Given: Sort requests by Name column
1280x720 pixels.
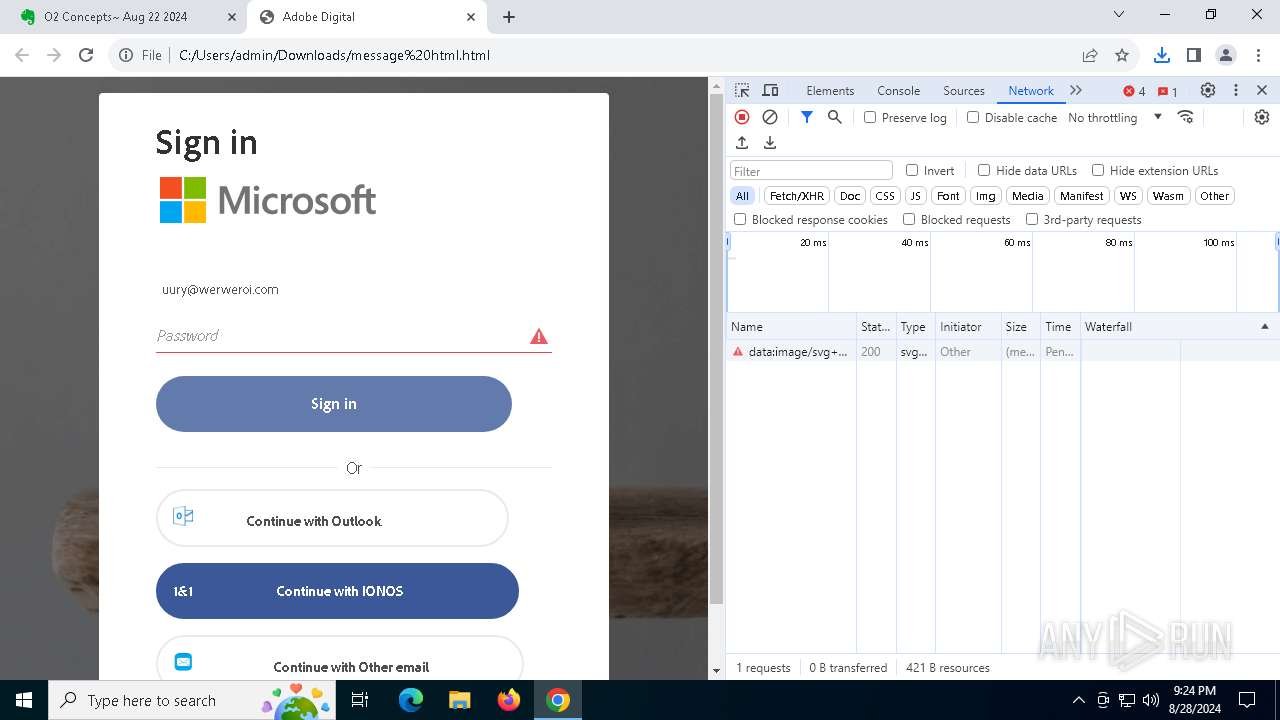Looking at the screenshot, I should [791, 327].
